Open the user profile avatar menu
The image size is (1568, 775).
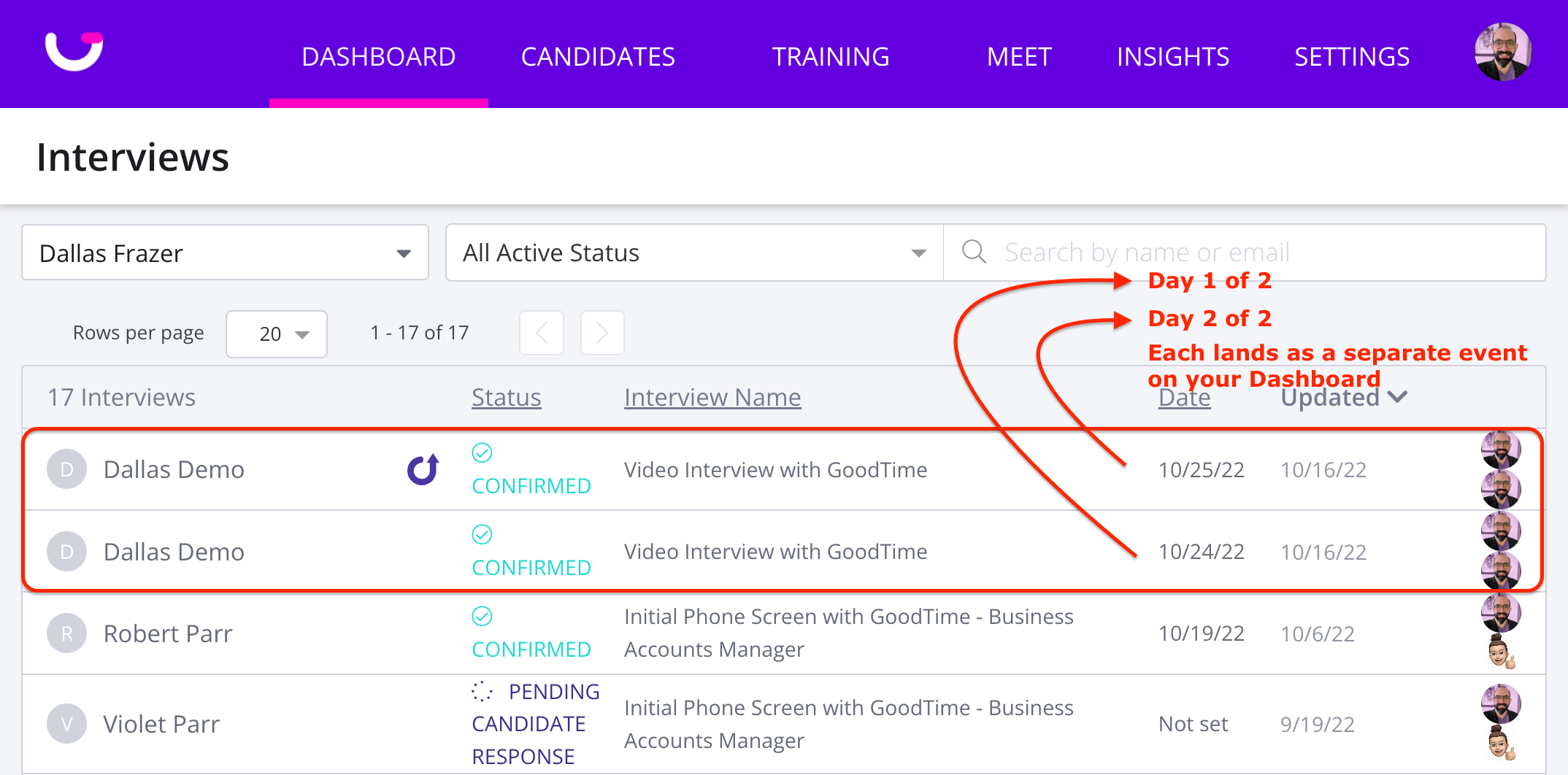(x=1502, y=53)
